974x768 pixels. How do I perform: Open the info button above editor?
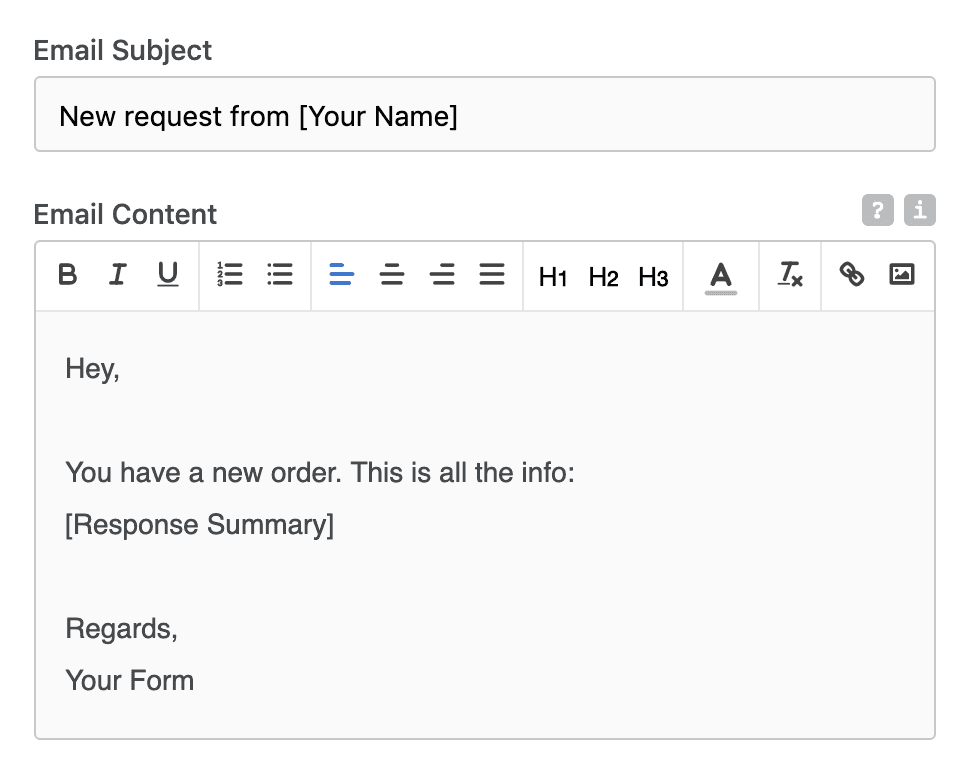[x=920, y=210]
